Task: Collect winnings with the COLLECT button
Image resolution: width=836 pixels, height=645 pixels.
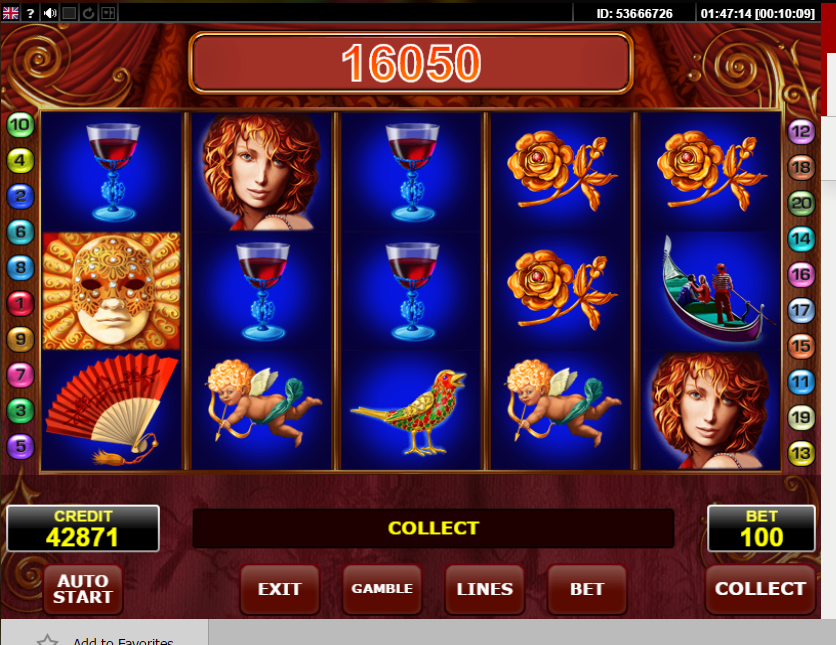Action: tap(760, 589)
